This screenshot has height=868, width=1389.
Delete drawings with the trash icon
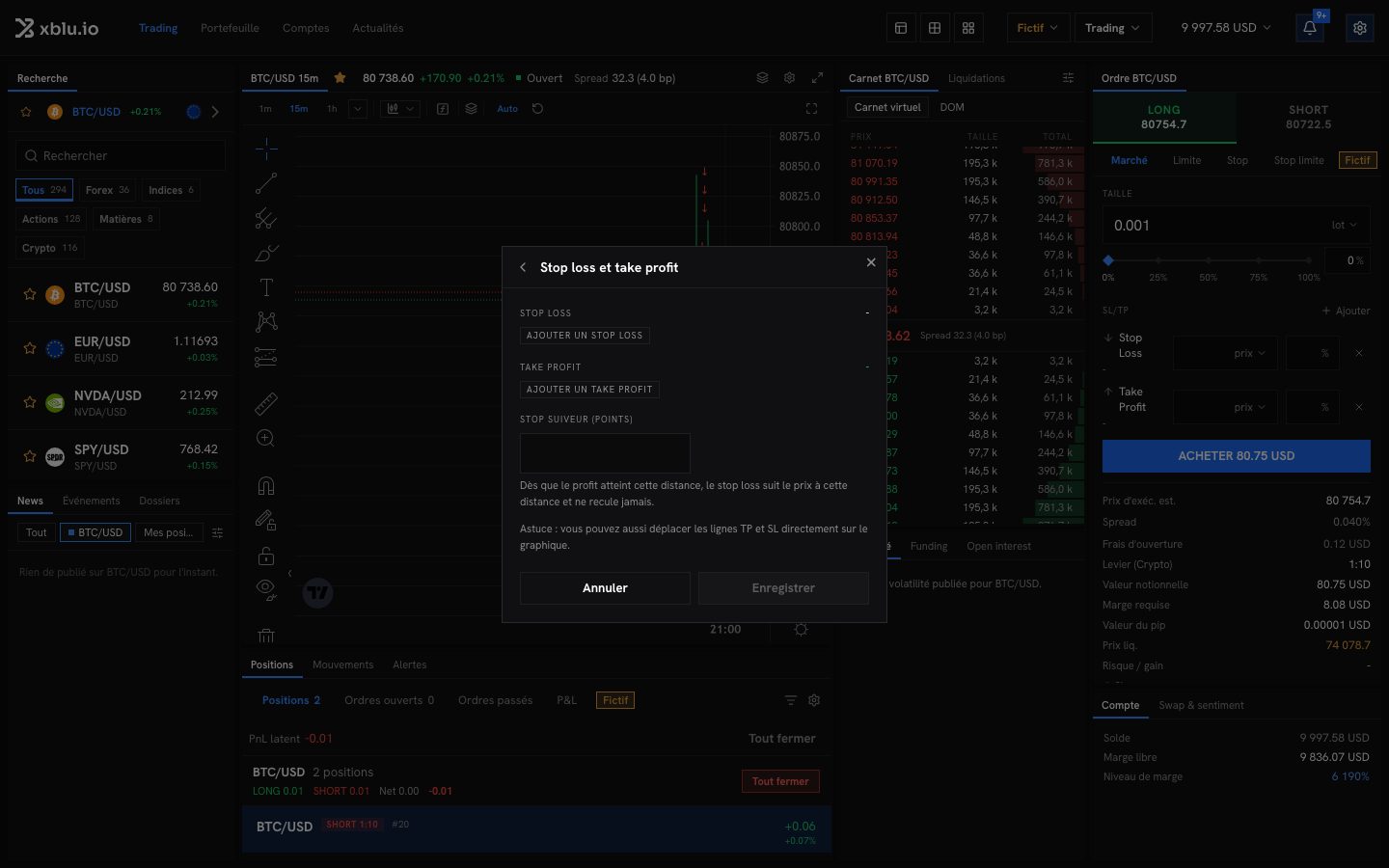point(266,635)
